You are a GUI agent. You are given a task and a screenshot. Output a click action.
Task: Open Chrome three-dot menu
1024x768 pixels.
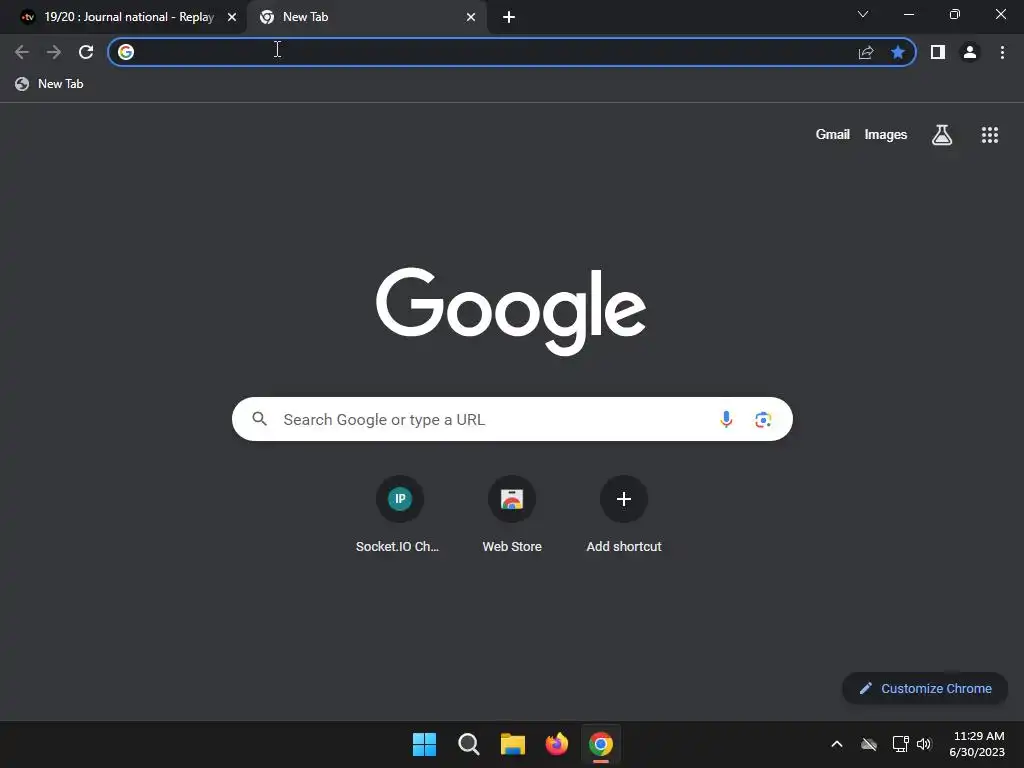coord(1002,52)
